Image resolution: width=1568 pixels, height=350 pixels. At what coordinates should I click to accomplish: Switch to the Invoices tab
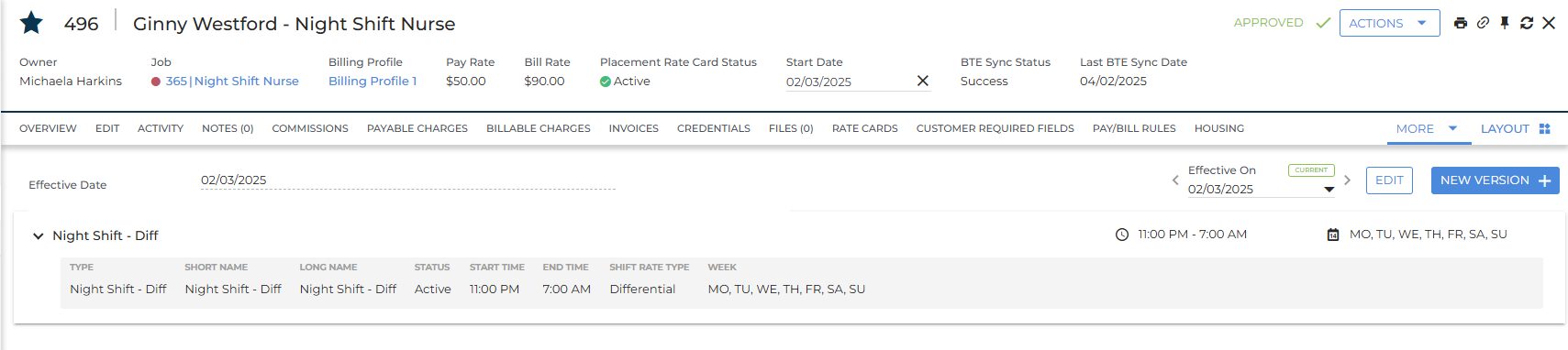point(634,129)
